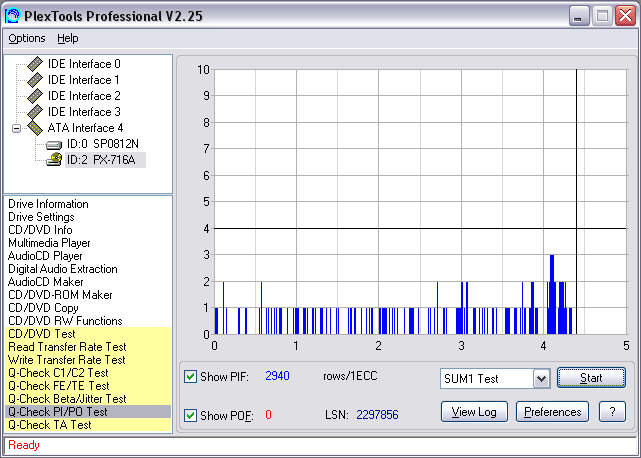Screen dimensions: 641x458
Task: Open AudioCD Maker
Action: click(x=46, y=282)
